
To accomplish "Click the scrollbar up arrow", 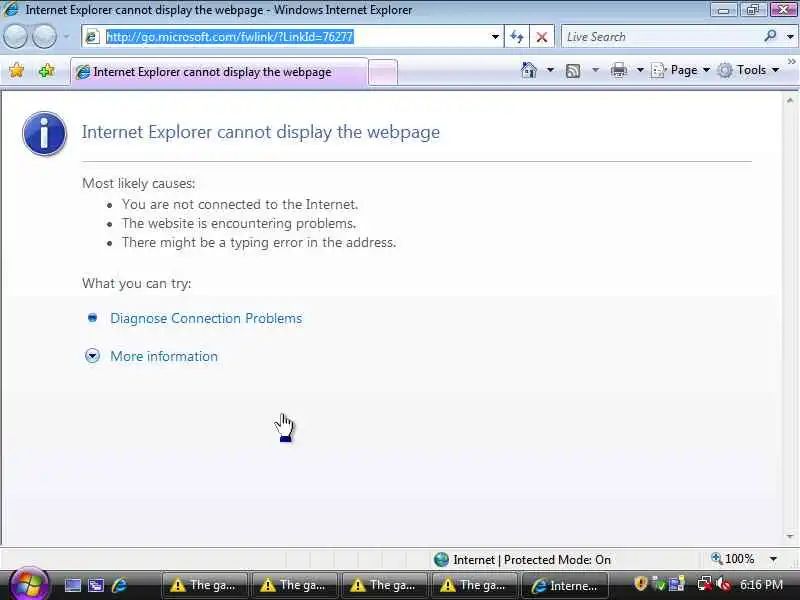I will tap(790, 101).
